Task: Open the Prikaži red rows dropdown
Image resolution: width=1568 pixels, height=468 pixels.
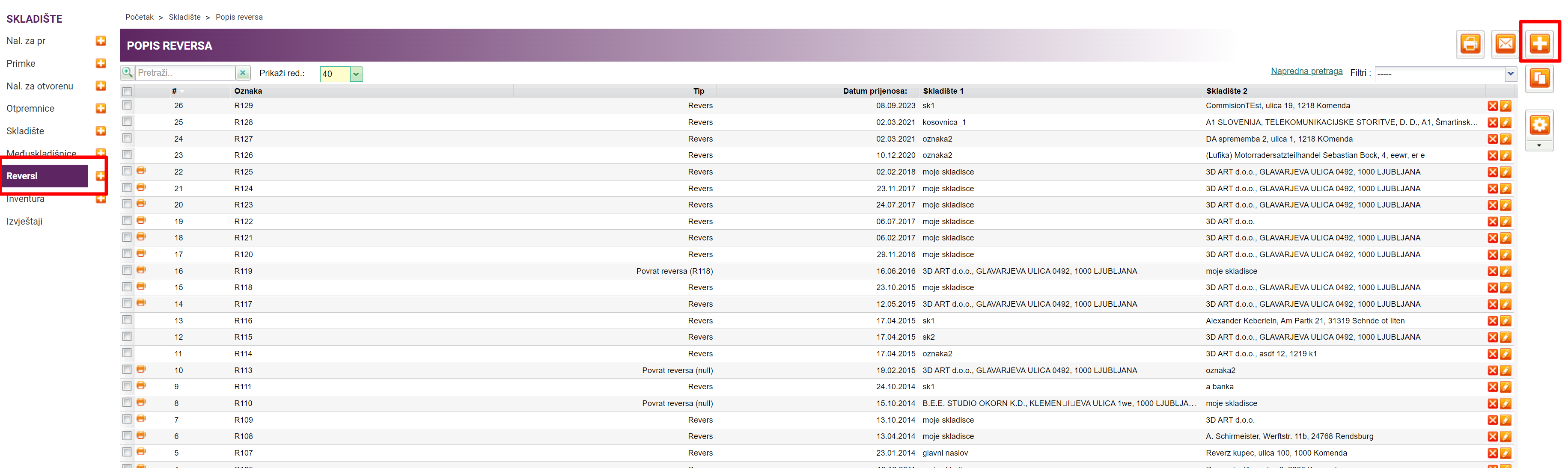Action: [x=356, y=74]
